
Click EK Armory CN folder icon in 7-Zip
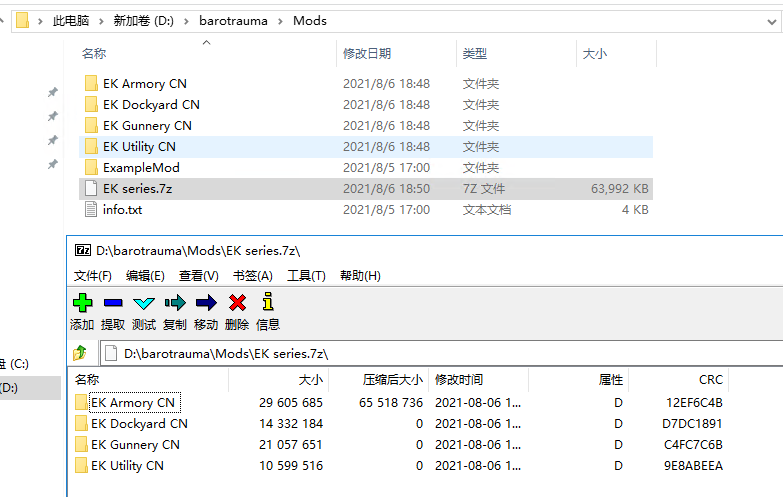tap(81, 402)
